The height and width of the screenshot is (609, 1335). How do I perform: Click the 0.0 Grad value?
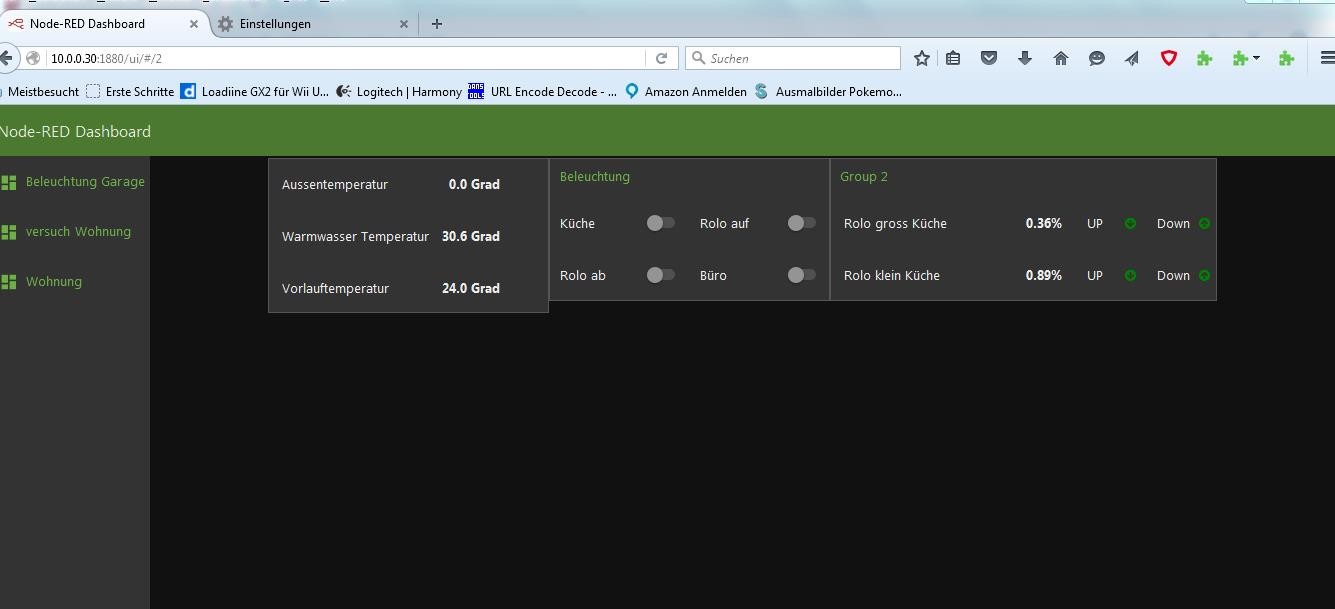tap(474, 184)
